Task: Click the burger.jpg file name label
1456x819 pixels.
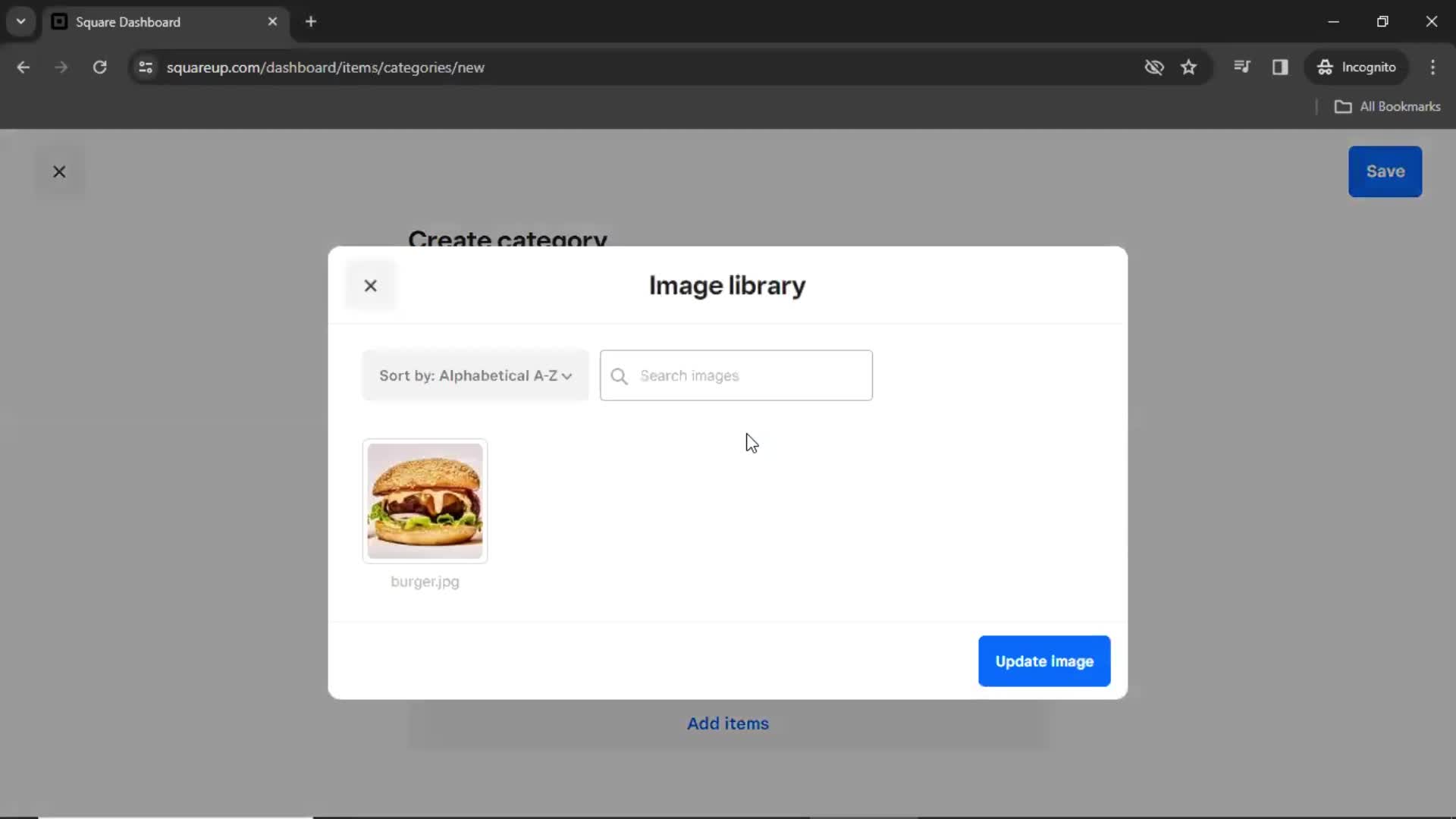Action: pyautogui.click(x=425, y=582)
